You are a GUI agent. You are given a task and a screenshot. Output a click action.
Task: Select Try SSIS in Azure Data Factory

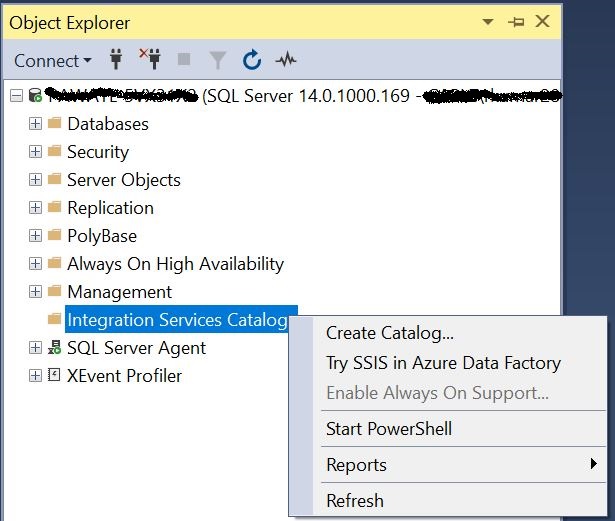coord(443,363)
